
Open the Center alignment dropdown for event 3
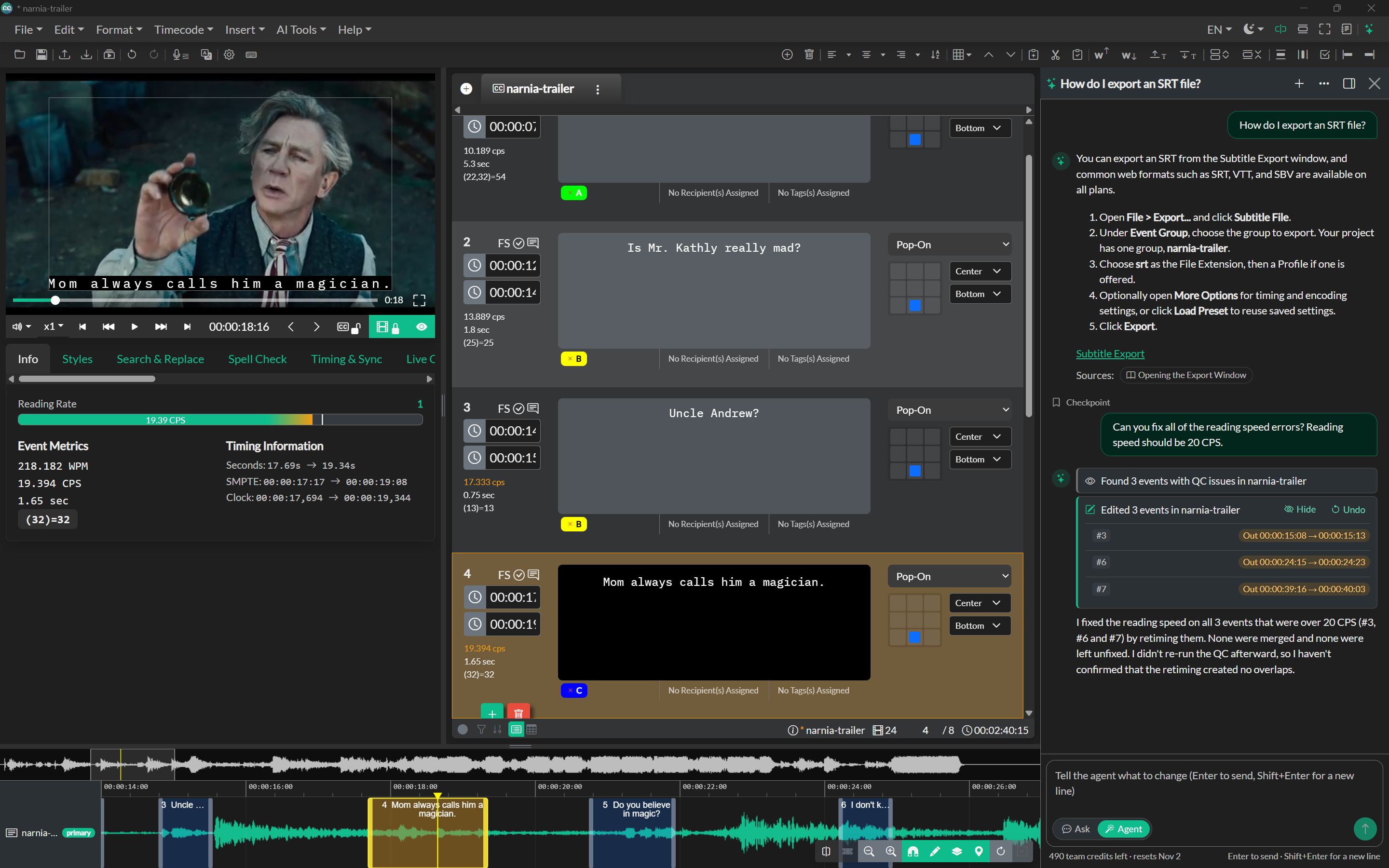coord(979,437)
